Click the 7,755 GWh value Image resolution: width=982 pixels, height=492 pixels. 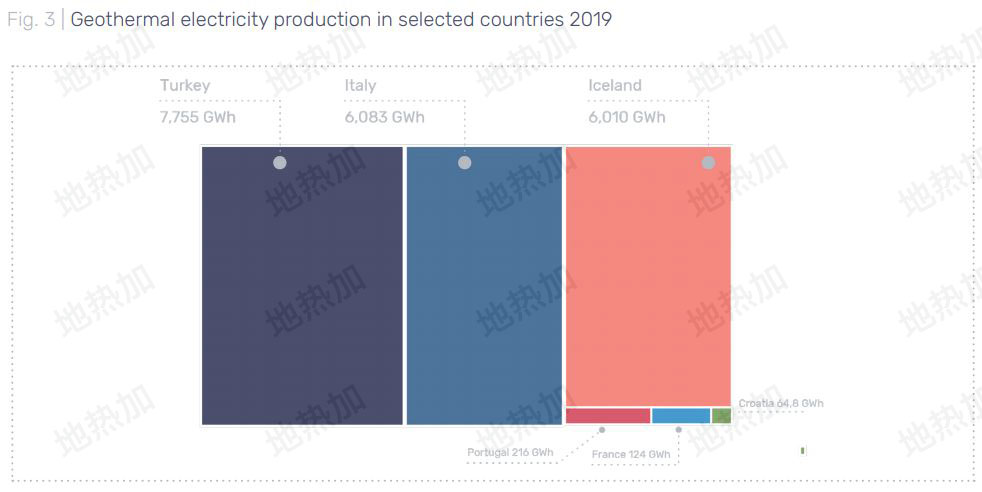coord(198,117)
